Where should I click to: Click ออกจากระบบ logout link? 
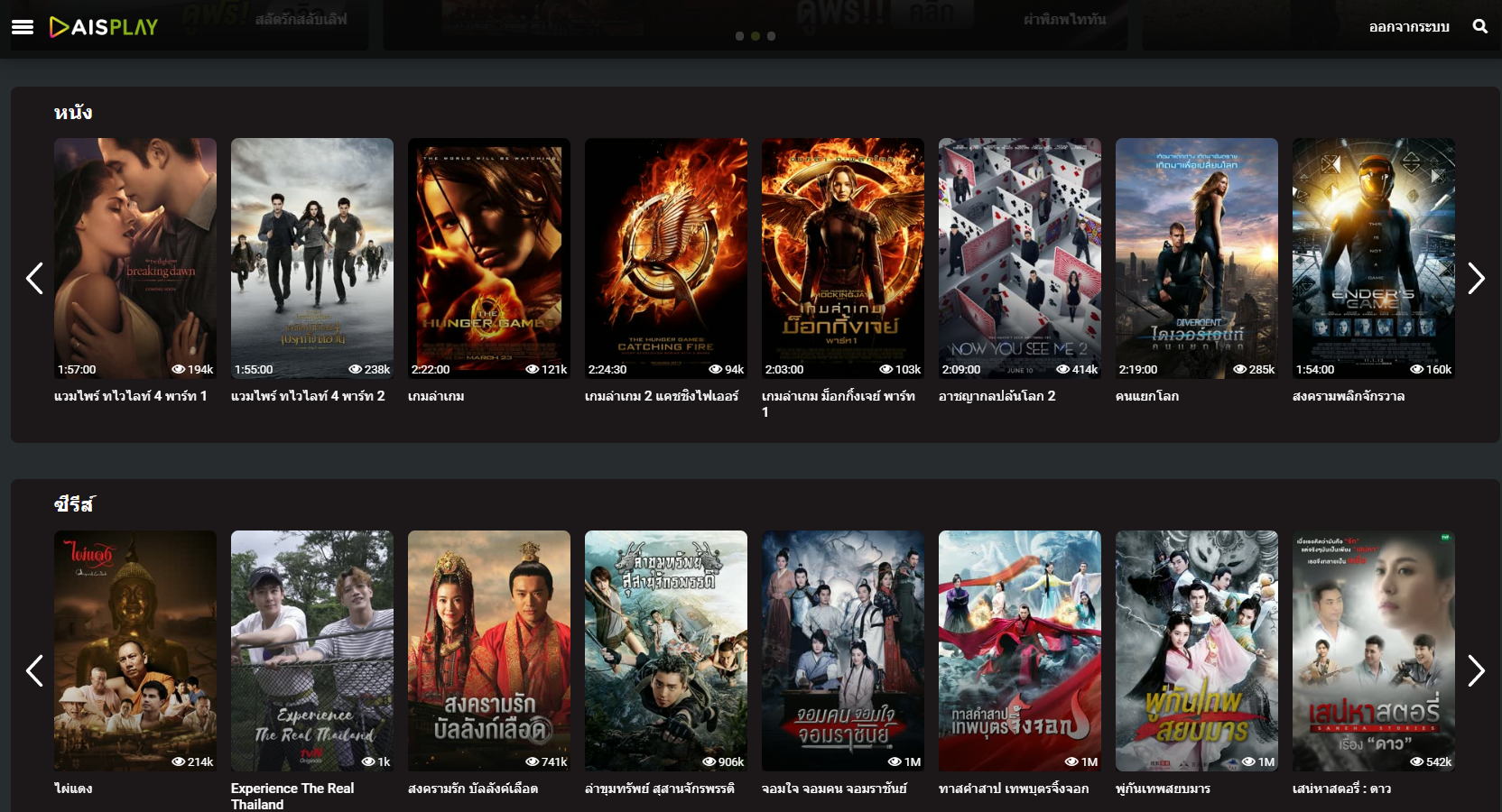[x=1409, y=27]
